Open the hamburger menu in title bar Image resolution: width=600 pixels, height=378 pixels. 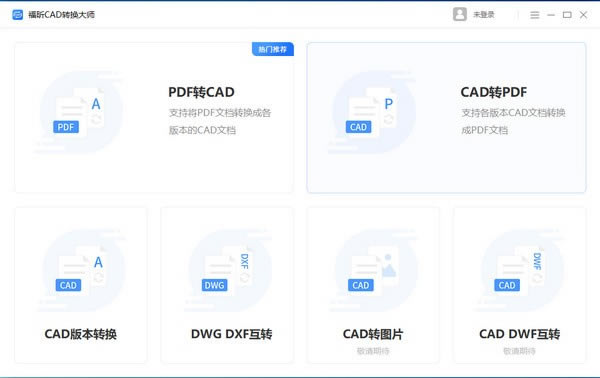tap(535, 15)
